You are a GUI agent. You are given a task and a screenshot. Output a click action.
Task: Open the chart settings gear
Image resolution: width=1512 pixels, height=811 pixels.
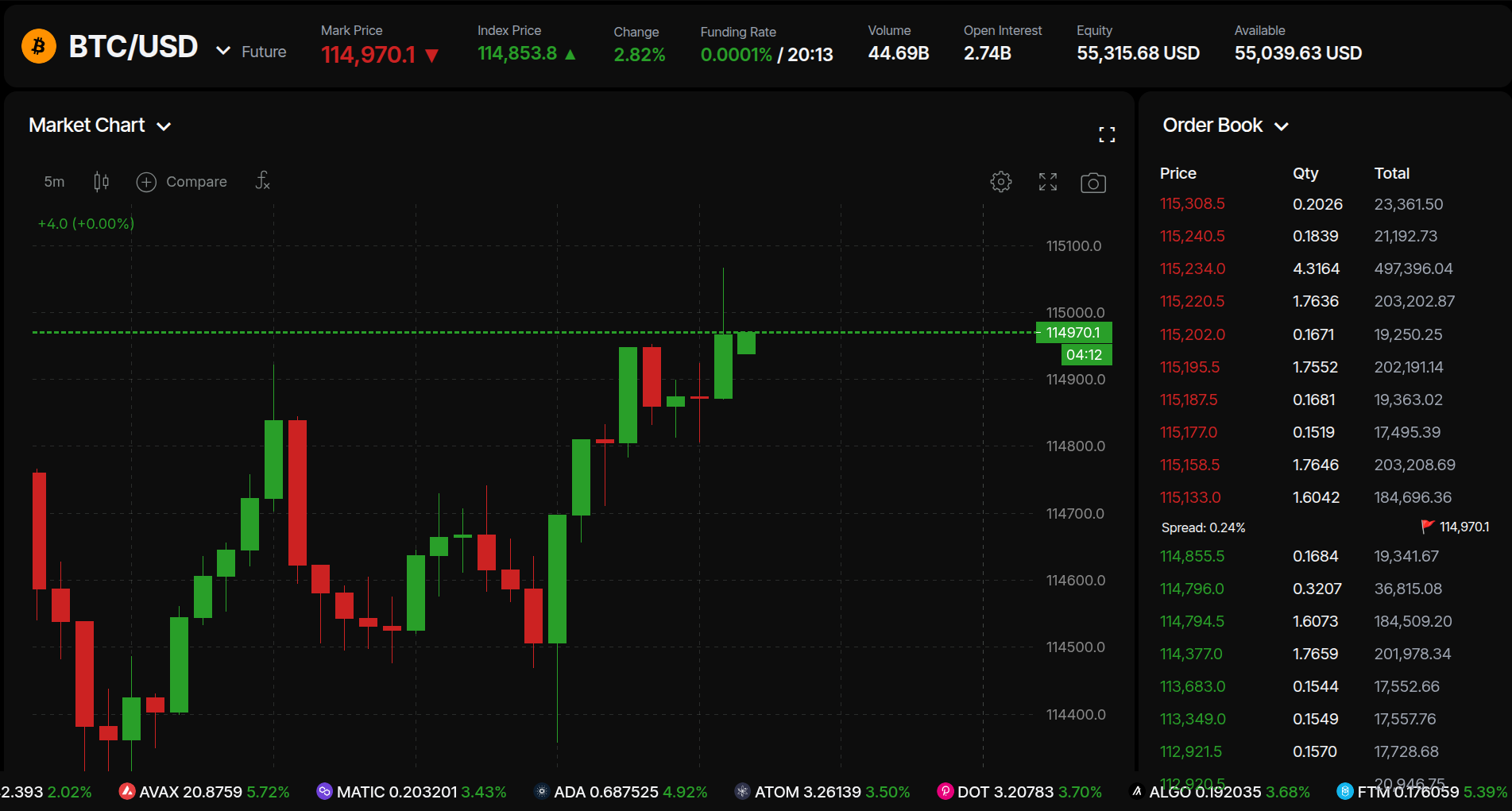pos(1001,181)
